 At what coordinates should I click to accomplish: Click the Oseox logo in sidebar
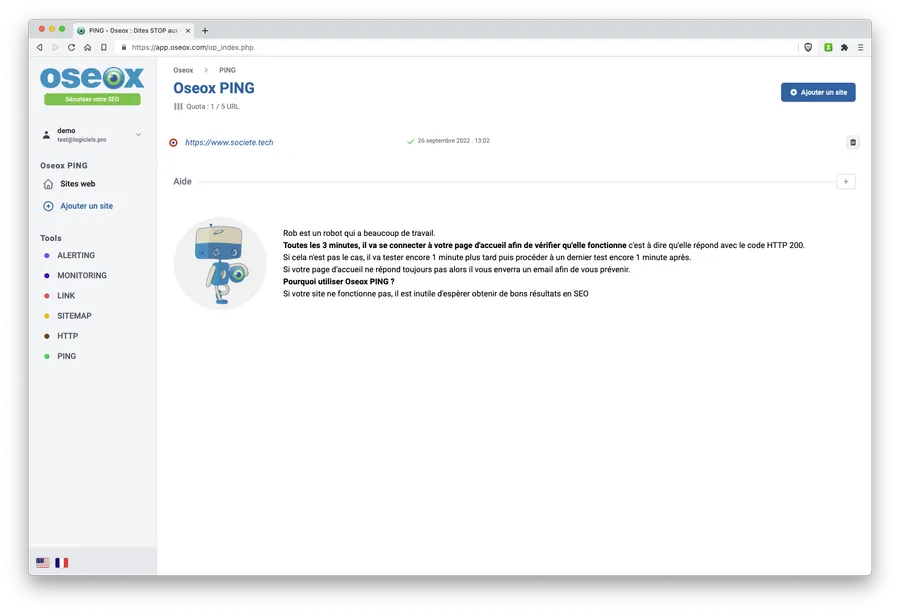tap(92, 78)
